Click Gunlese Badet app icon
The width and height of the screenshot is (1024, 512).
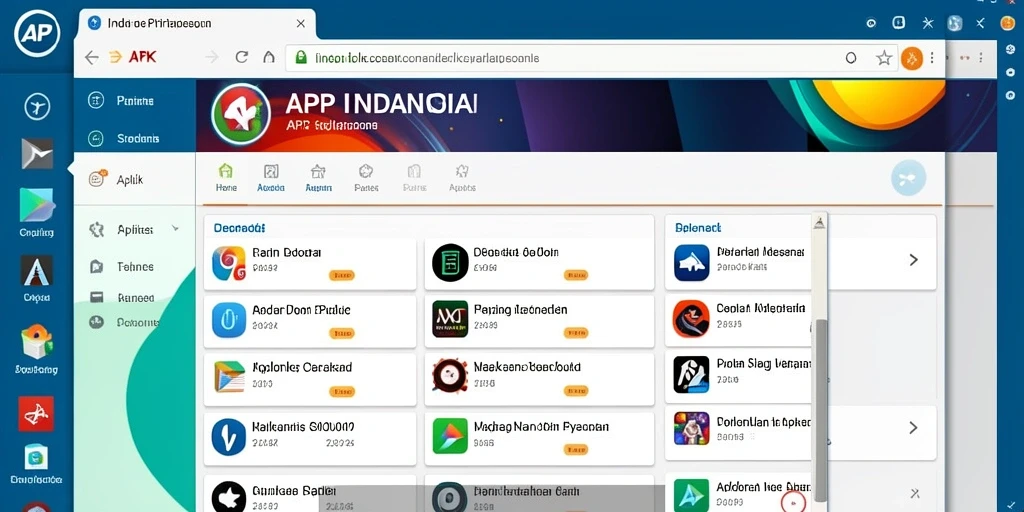(229, 496)
